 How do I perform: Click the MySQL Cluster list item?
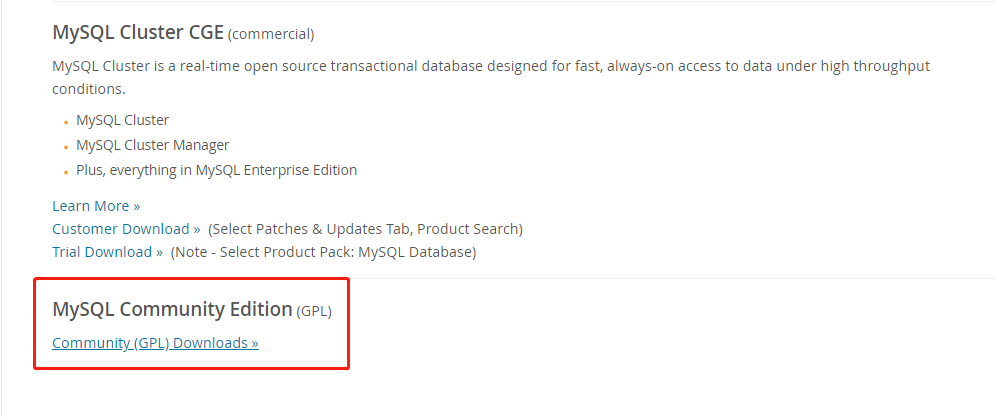(x=123, y=120)
